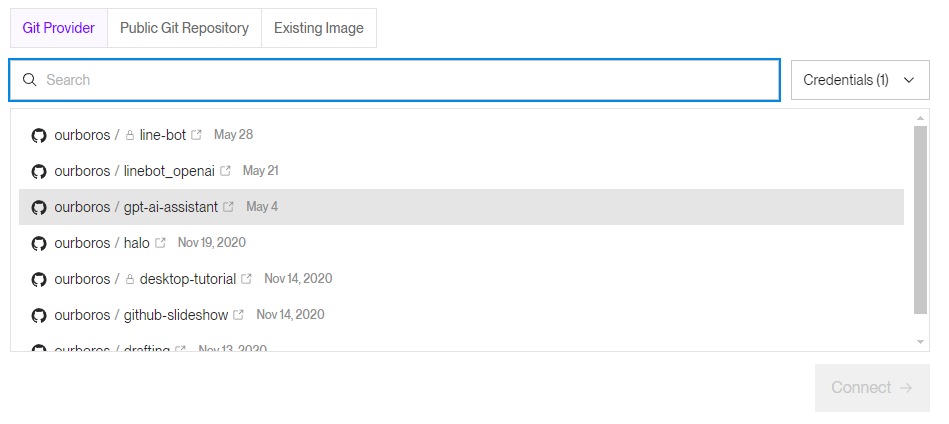Image resolution: width=949 pixels, height=424 pixels.
Task: Click scrollbar down arrow in repository list
Action: (920, 342)
